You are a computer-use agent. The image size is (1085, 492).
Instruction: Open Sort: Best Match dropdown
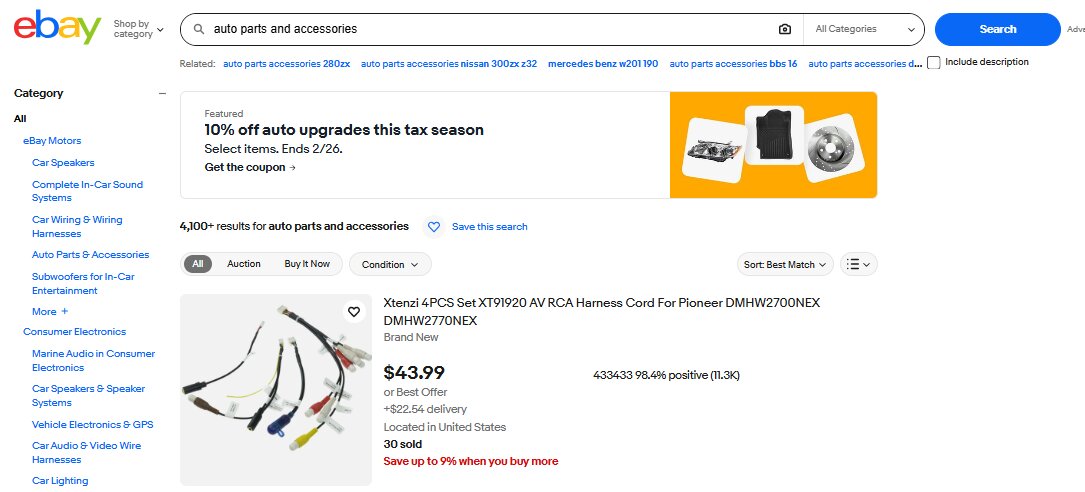pos(786,265)
